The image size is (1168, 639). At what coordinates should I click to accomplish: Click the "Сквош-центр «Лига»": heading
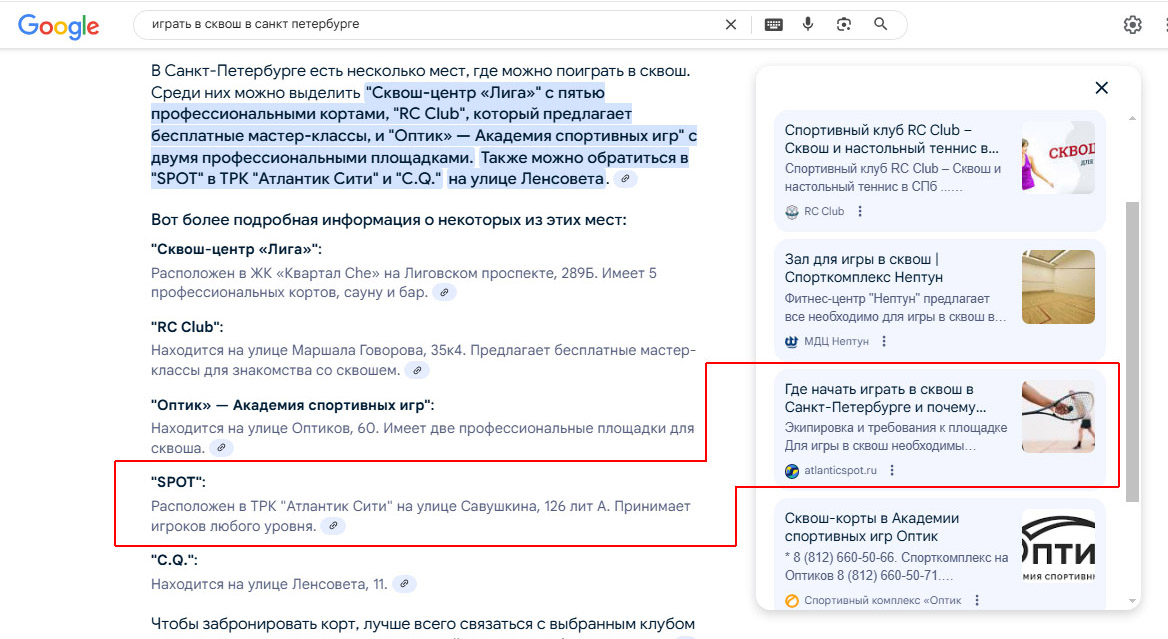click(236, 249)
